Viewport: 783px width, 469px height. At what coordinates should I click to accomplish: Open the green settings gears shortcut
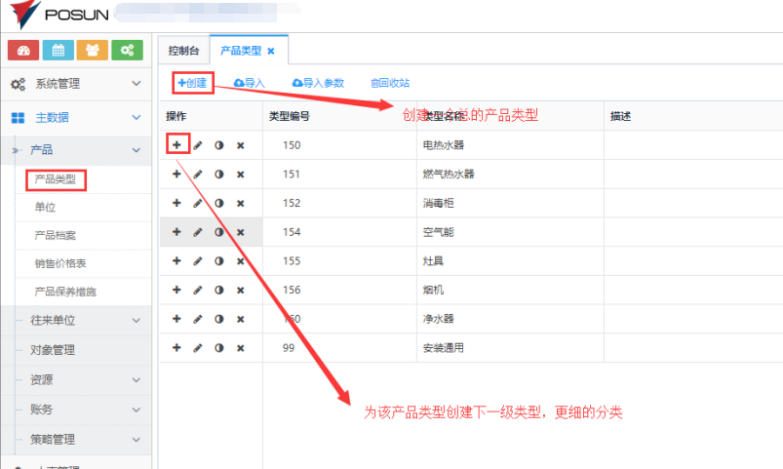pyautogui.click(x=126, y=50)
